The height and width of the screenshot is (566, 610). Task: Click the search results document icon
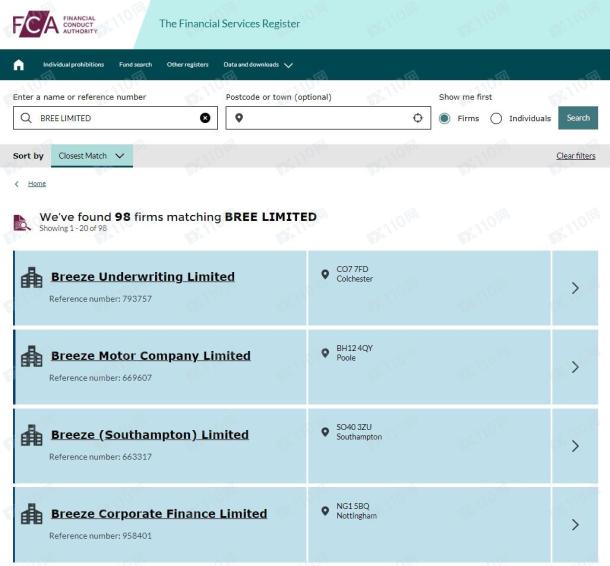(x=22, y=223)
